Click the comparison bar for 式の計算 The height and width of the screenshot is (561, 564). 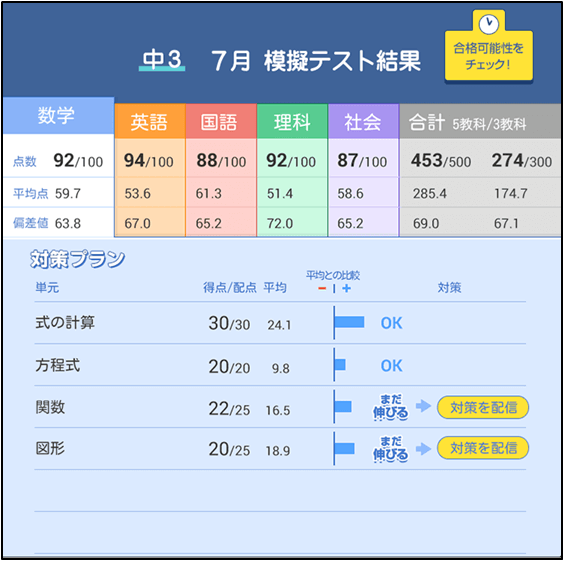tap(349, 322)
